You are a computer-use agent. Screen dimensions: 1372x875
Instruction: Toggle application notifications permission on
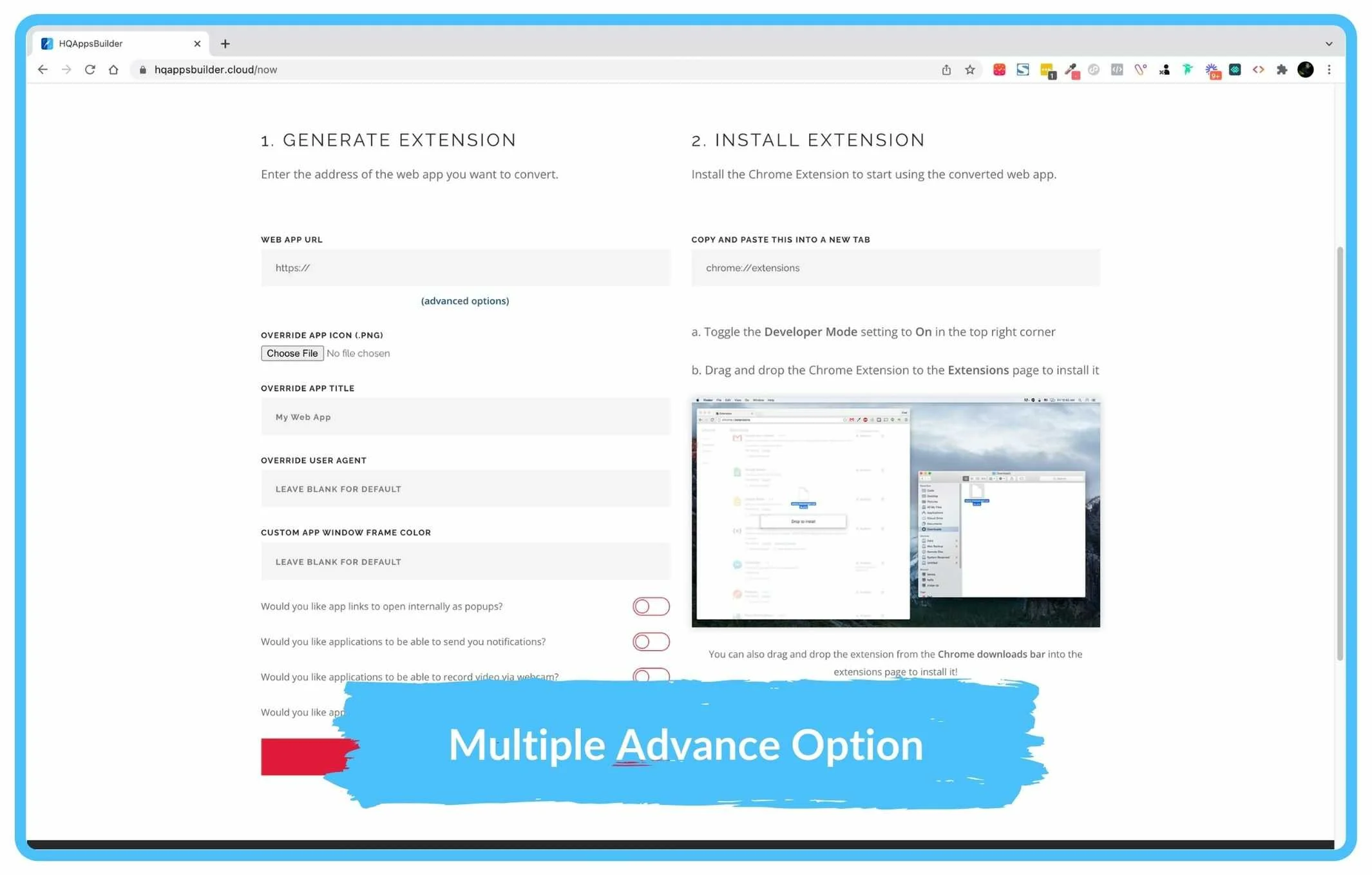651,642
